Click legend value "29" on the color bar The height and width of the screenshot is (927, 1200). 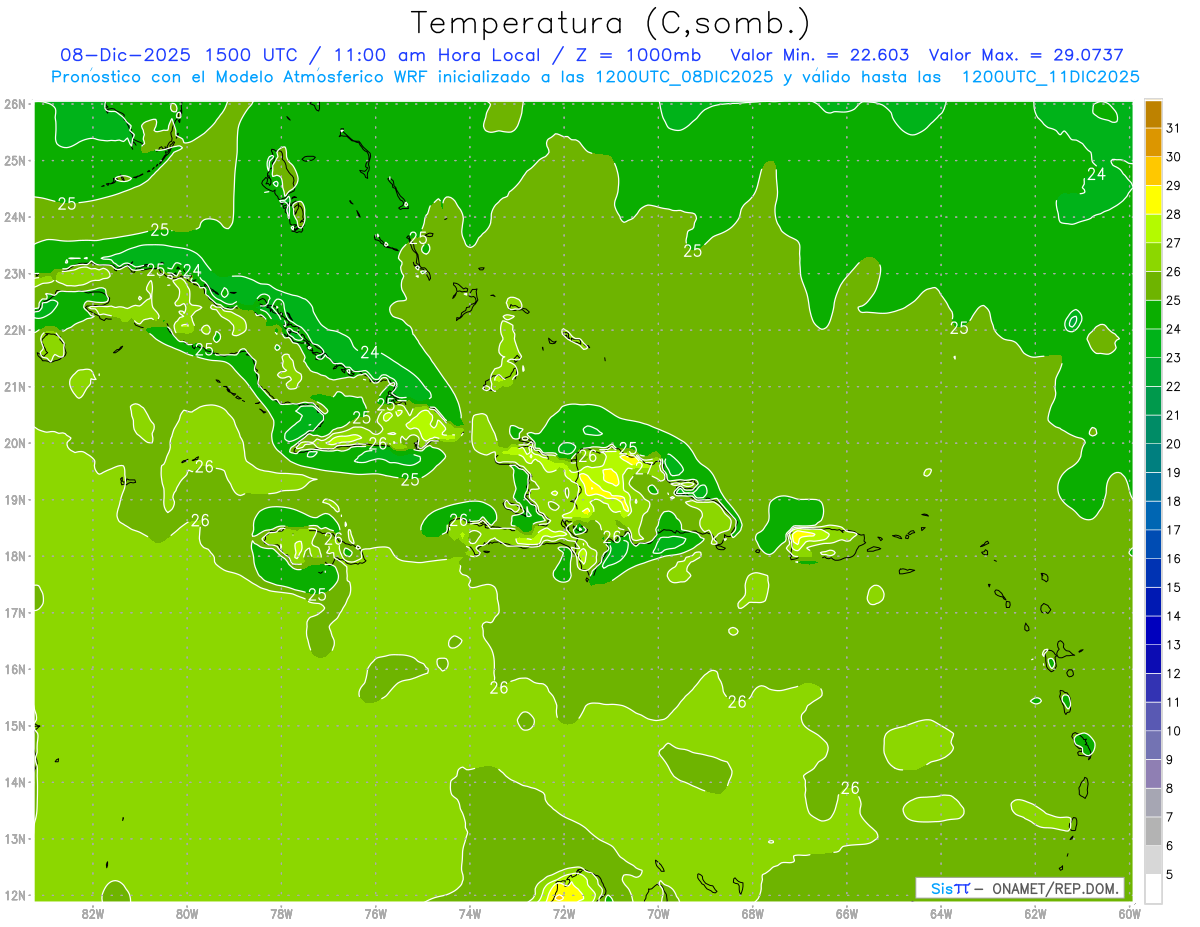point(1174,185)
